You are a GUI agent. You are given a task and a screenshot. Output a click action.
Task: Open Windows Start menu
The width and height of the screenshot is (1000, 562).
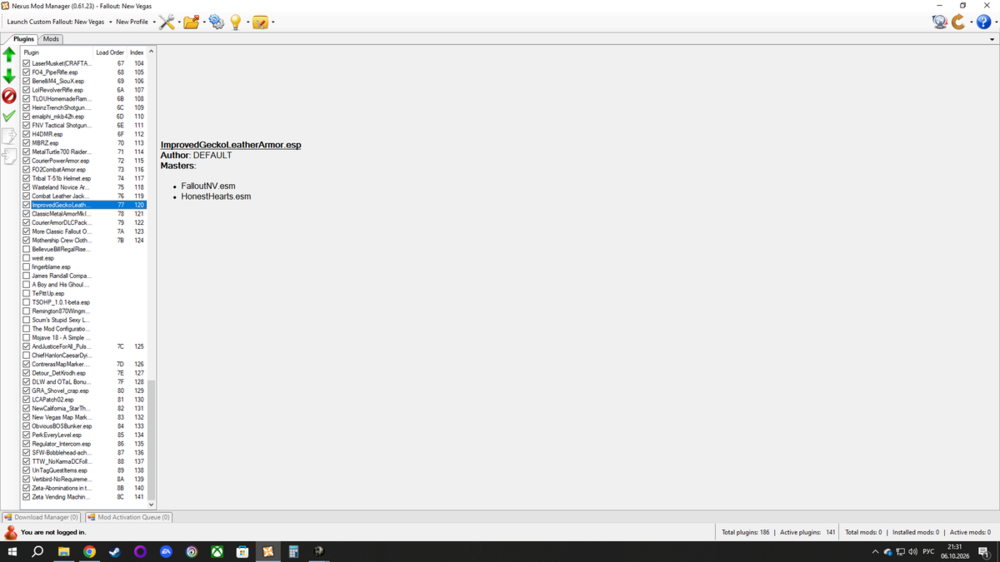12,552
